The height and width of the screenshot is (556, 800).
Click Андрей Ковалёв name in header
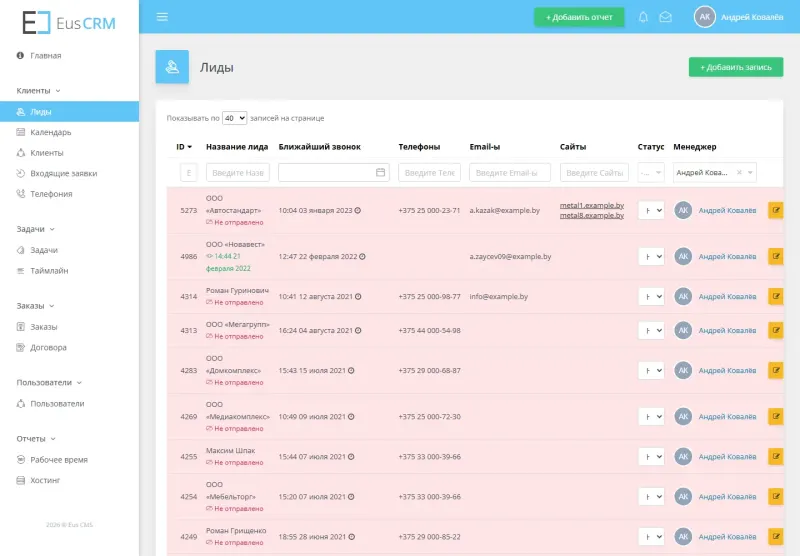click(x=752, y=17)
